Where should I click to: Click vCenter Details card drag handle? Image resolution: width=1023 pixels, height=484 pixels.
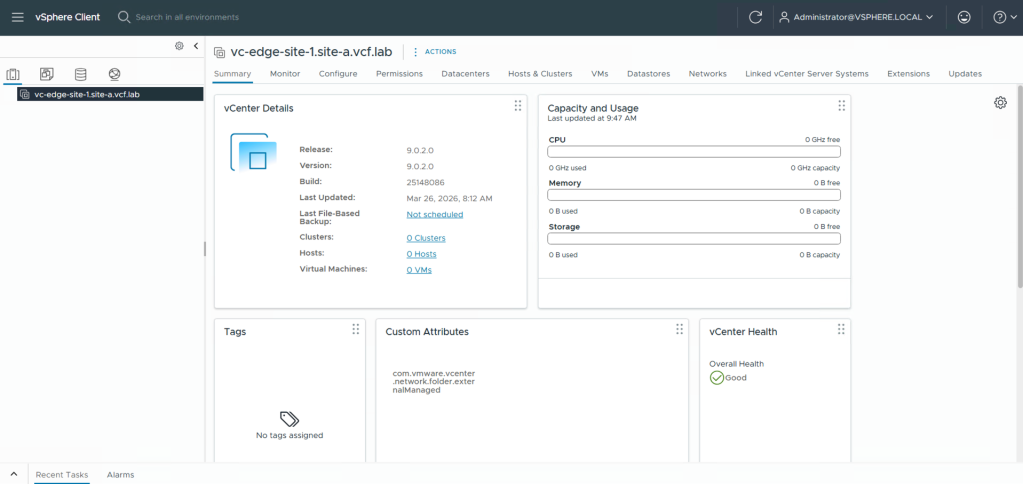[517, 106]
